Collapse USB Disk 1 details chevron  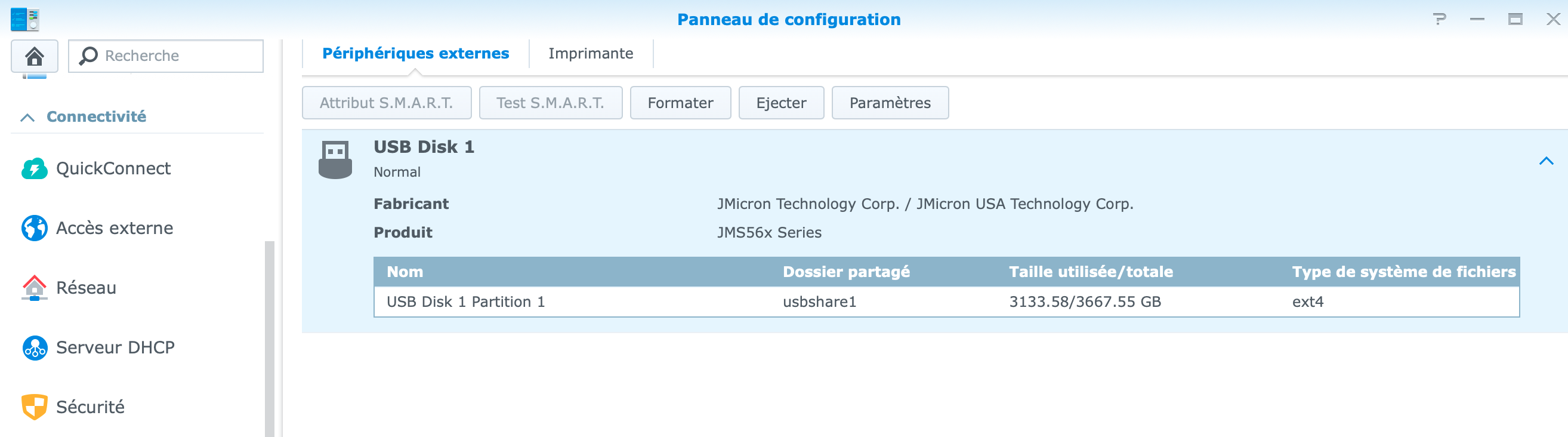[x=1546, y=161]
